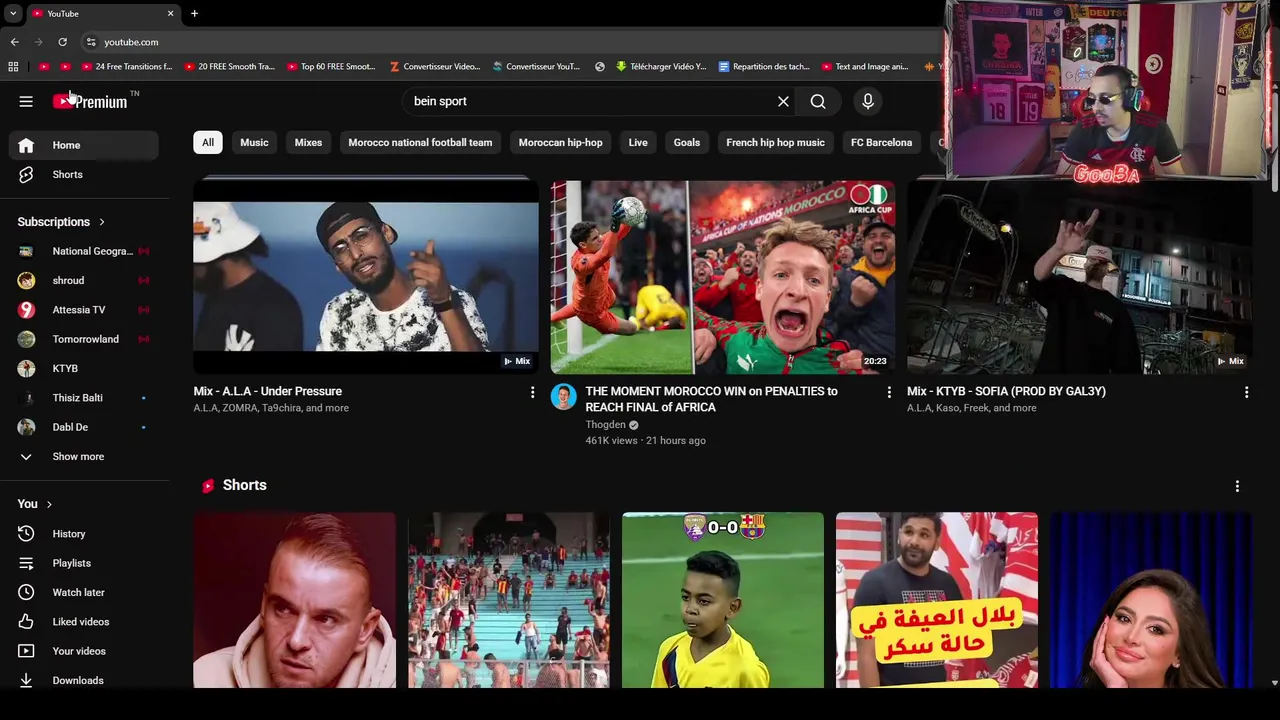Open the hamburger guide menu

(x=26, y=101)
